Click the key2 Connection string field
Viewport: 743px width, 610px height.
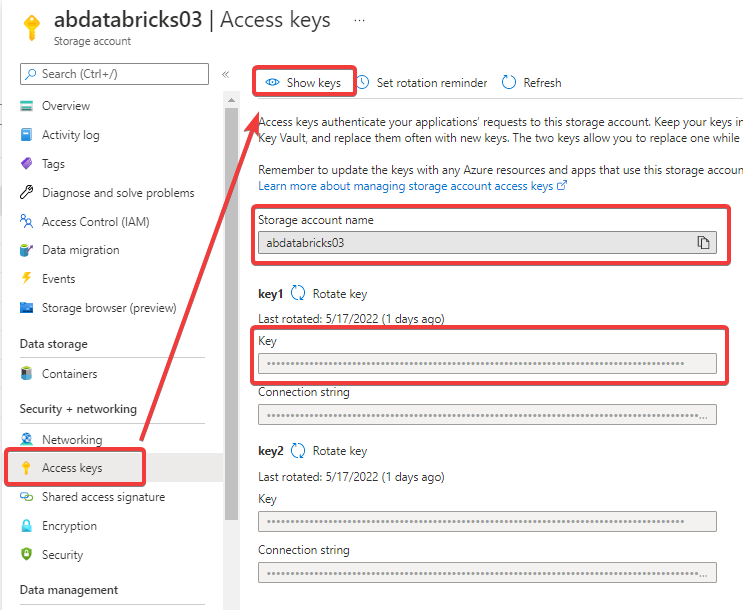487,573
